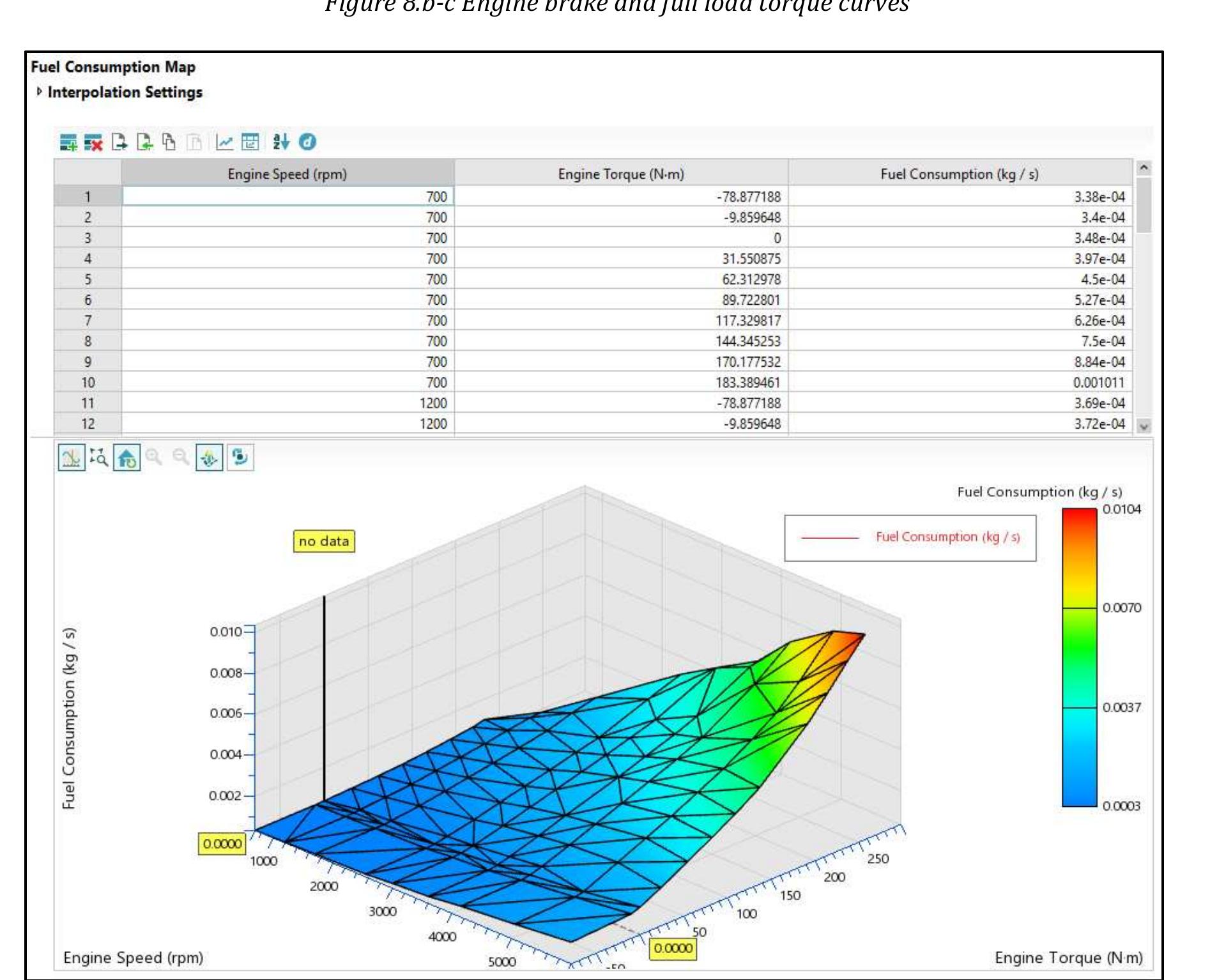
Task: Toggle the 3D rotate view button
Action: 240,457
